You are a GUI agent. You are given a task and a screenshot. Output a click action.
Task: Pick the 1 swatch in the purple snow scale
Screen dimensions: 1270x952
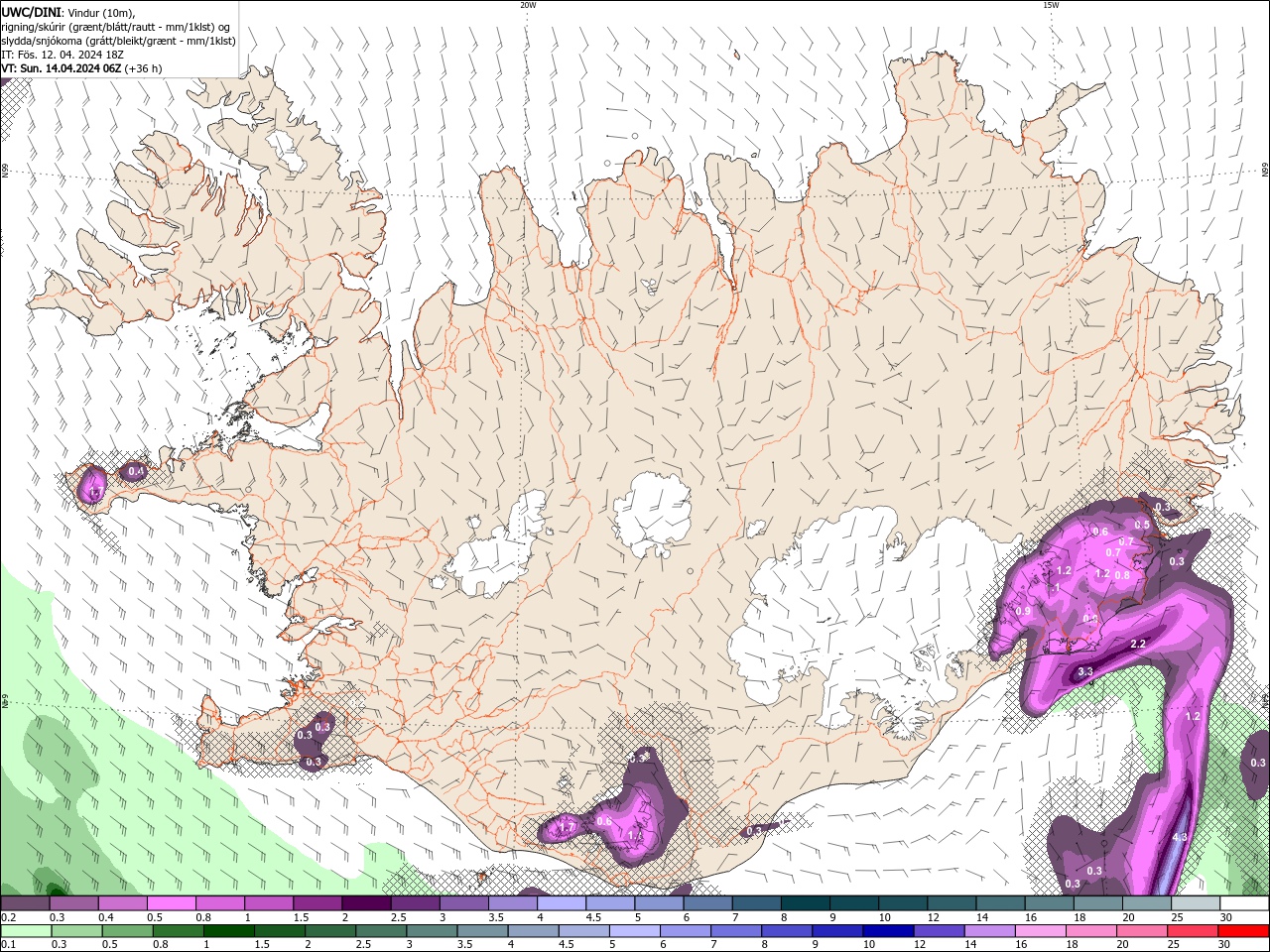click(269, 903)
